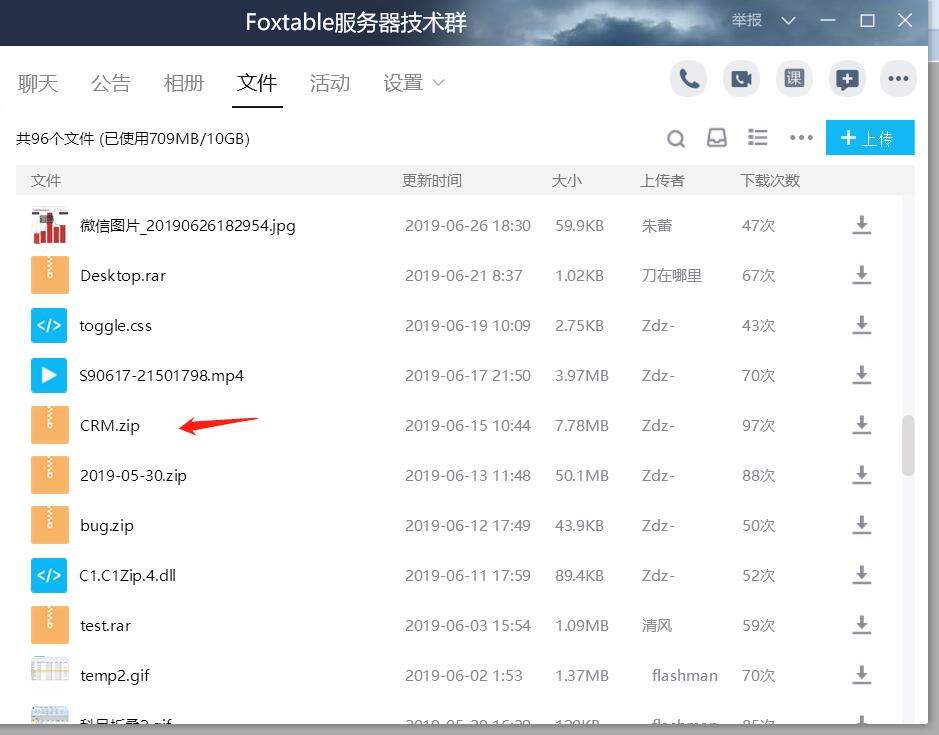The image size is (939, 735).
Task: Switch to the 聊天 chat tab
Action: 38,83
